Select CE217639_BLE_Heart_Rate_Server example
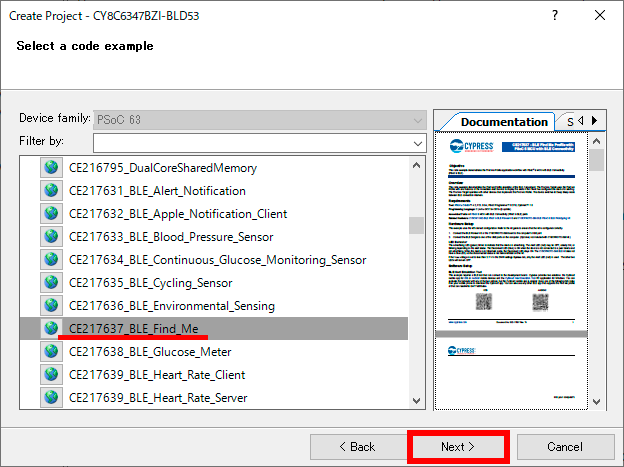Screen dimensions: 624x467 coord(158,398)
